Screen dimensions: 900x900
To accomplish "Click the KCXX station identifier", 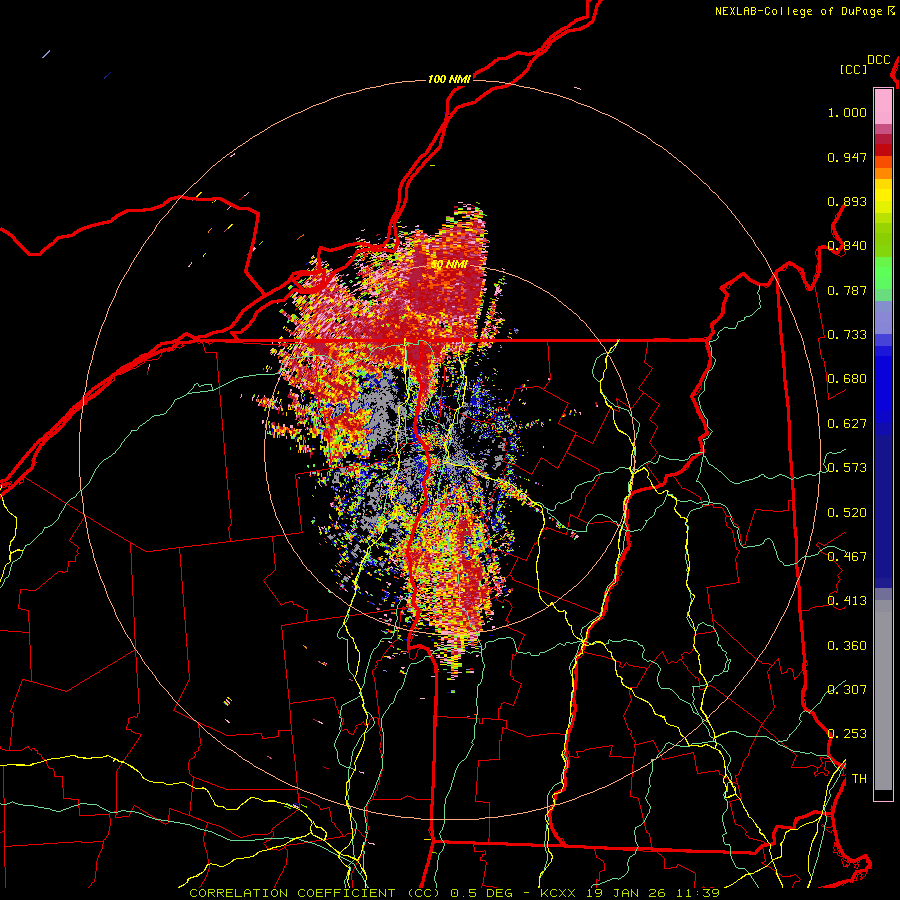I will pyautogui.click(x=557, y=893).
